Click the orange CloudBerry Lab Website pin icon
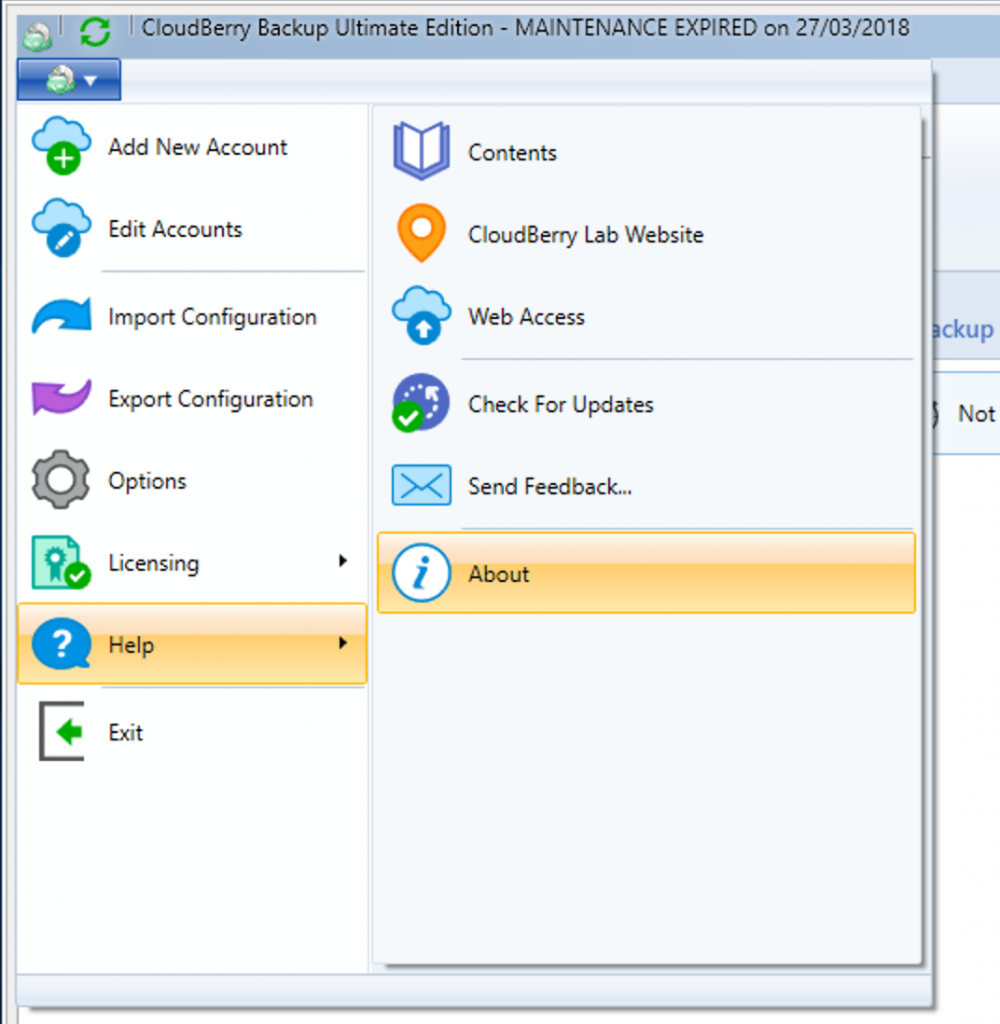The image size is (1000, 1024). coord(421,233)
